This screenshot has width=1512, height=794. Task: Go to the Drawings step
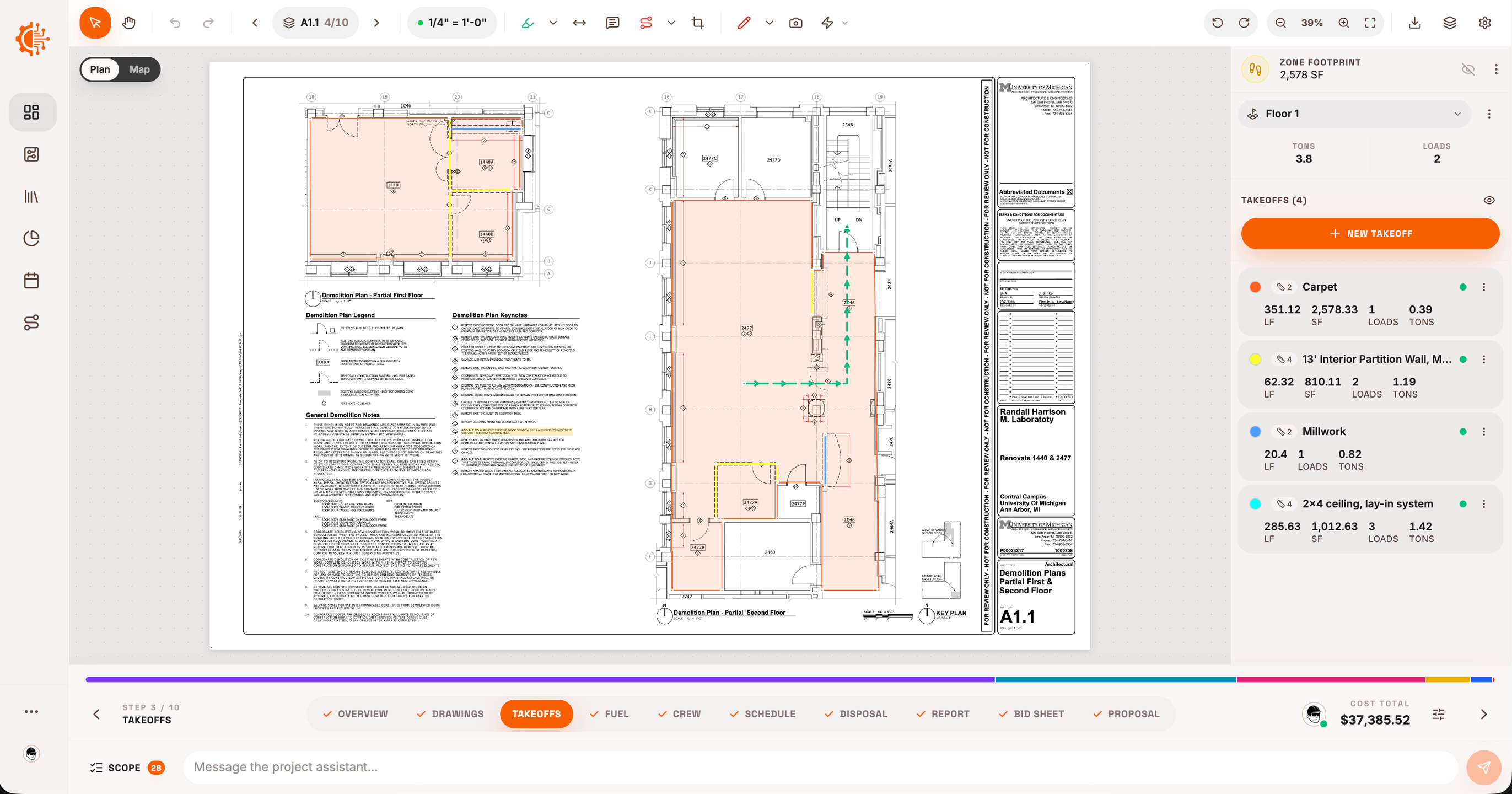click(450, 714)
